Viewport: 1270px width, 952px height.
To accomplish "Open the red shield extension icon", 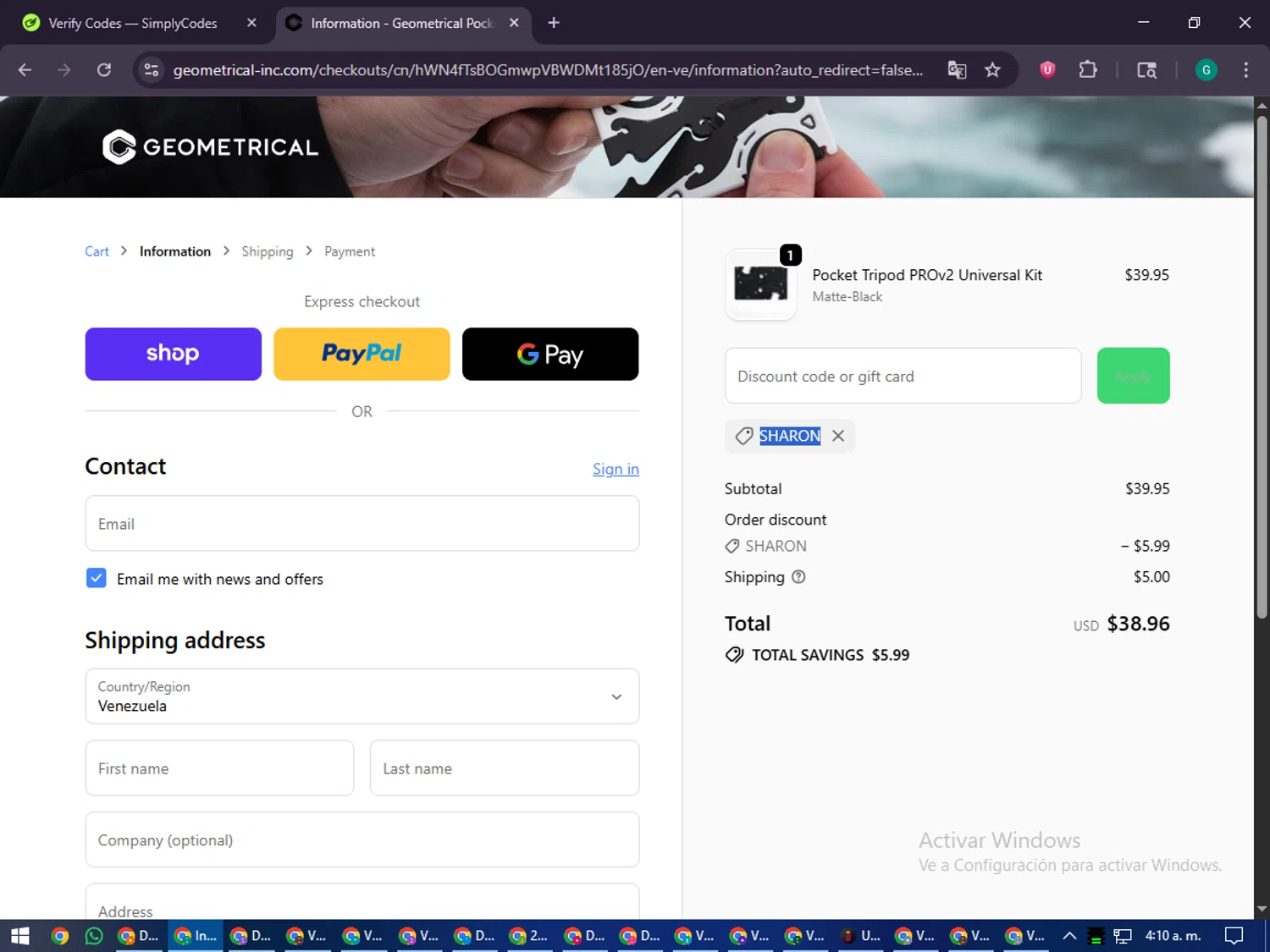I will [x=1047, y=70].
